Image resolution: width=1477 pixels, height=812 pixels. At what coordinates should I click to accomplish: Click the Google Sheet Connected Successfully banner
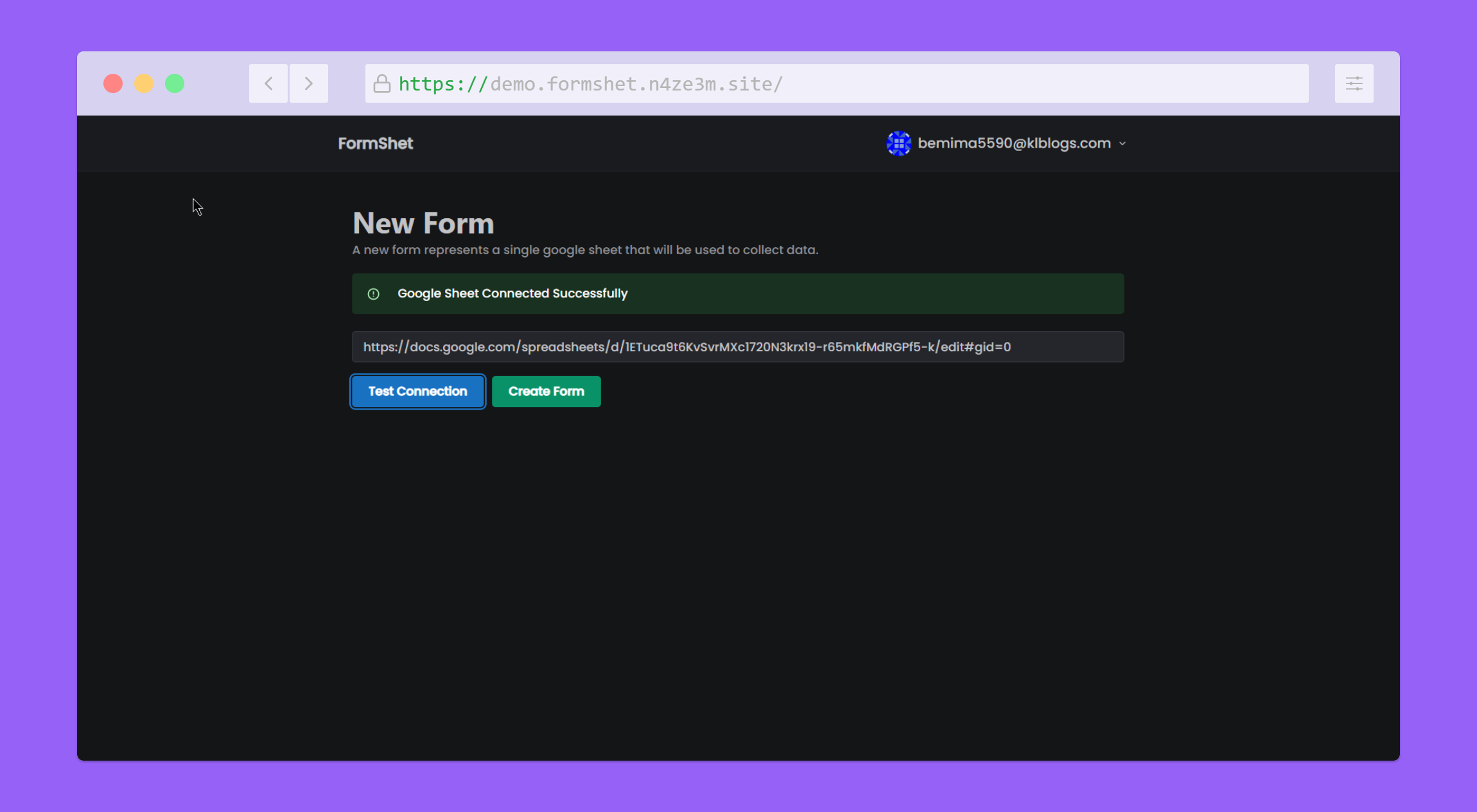(x=738, y=294)
